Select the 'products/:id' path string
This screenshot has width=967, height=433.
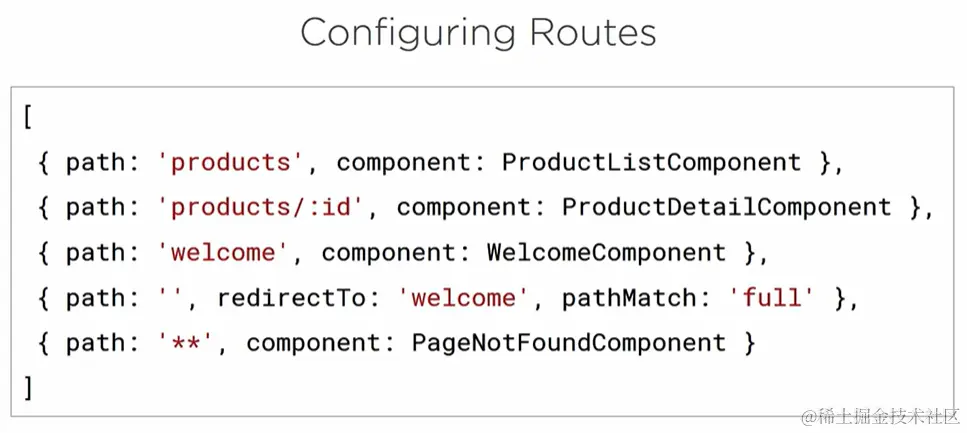point(261,208)
